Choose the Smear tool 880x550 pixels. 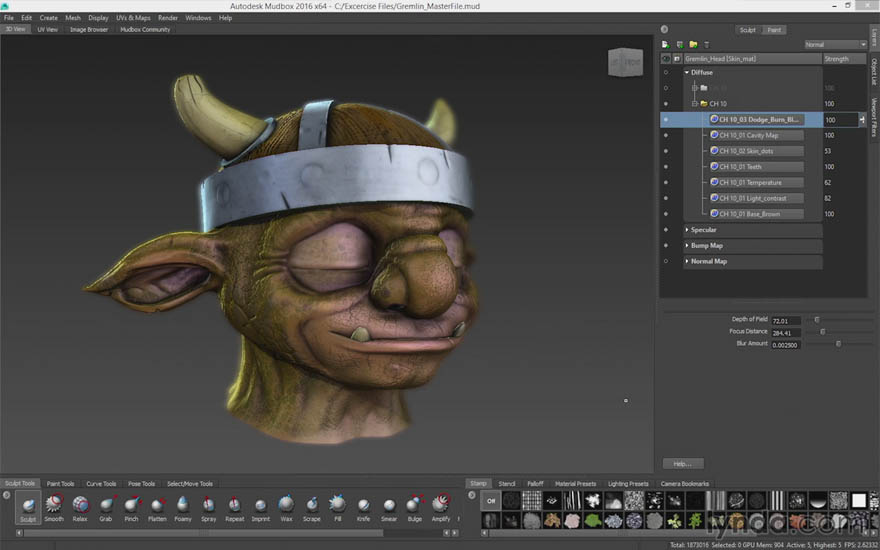[389, 507]
